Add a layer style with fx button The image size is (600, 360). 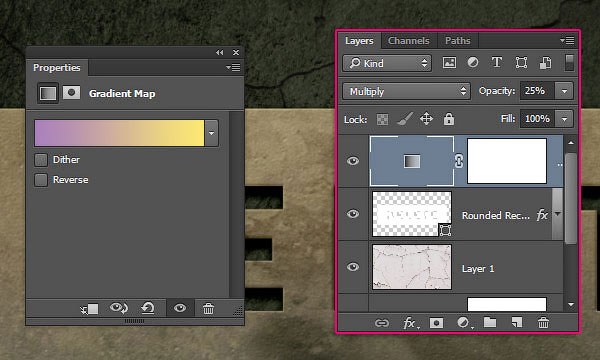[x=410, y=324]
